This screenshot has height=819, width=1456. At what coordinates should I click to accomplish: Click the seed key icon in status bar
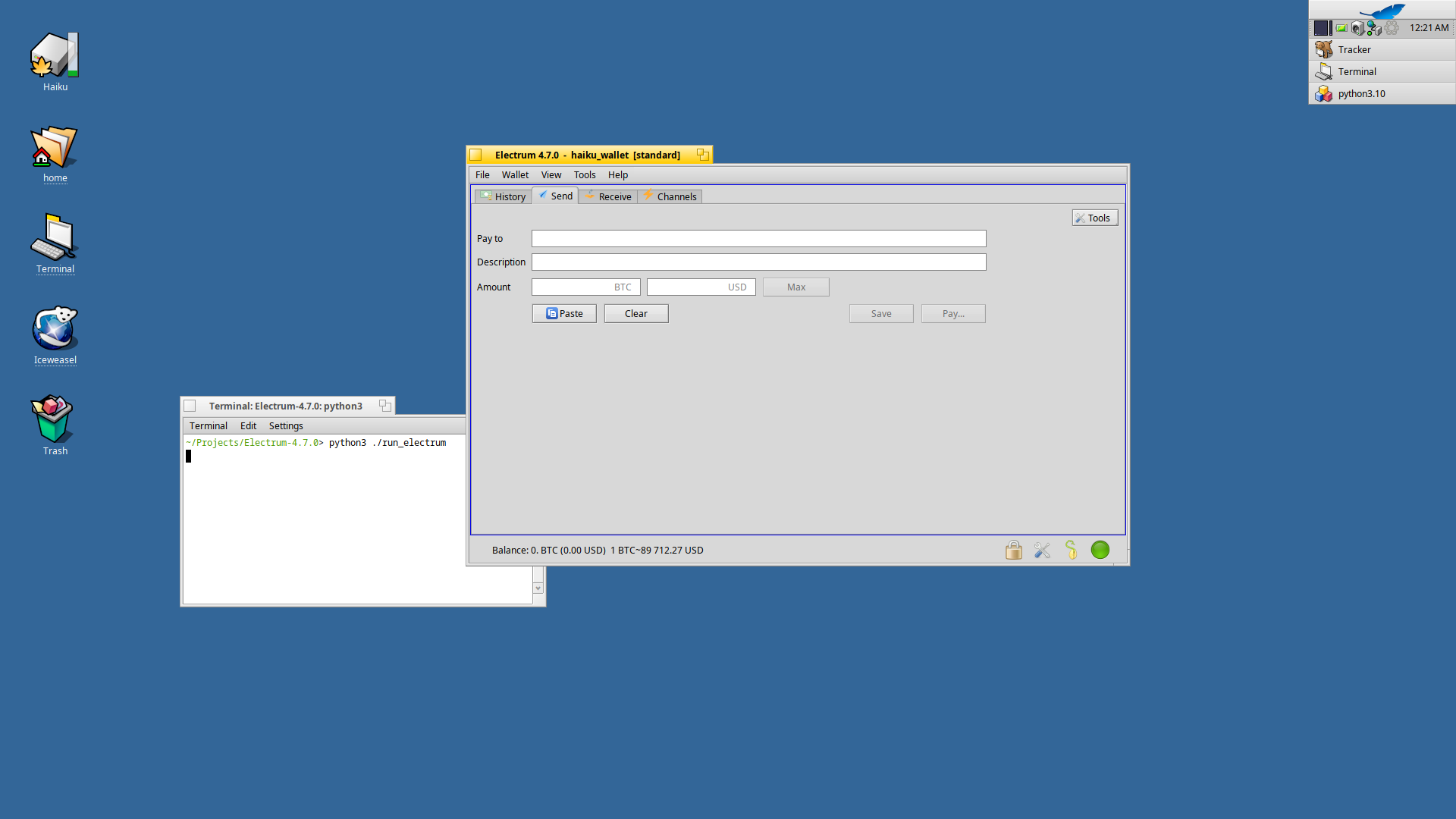tap(1071, 550)
